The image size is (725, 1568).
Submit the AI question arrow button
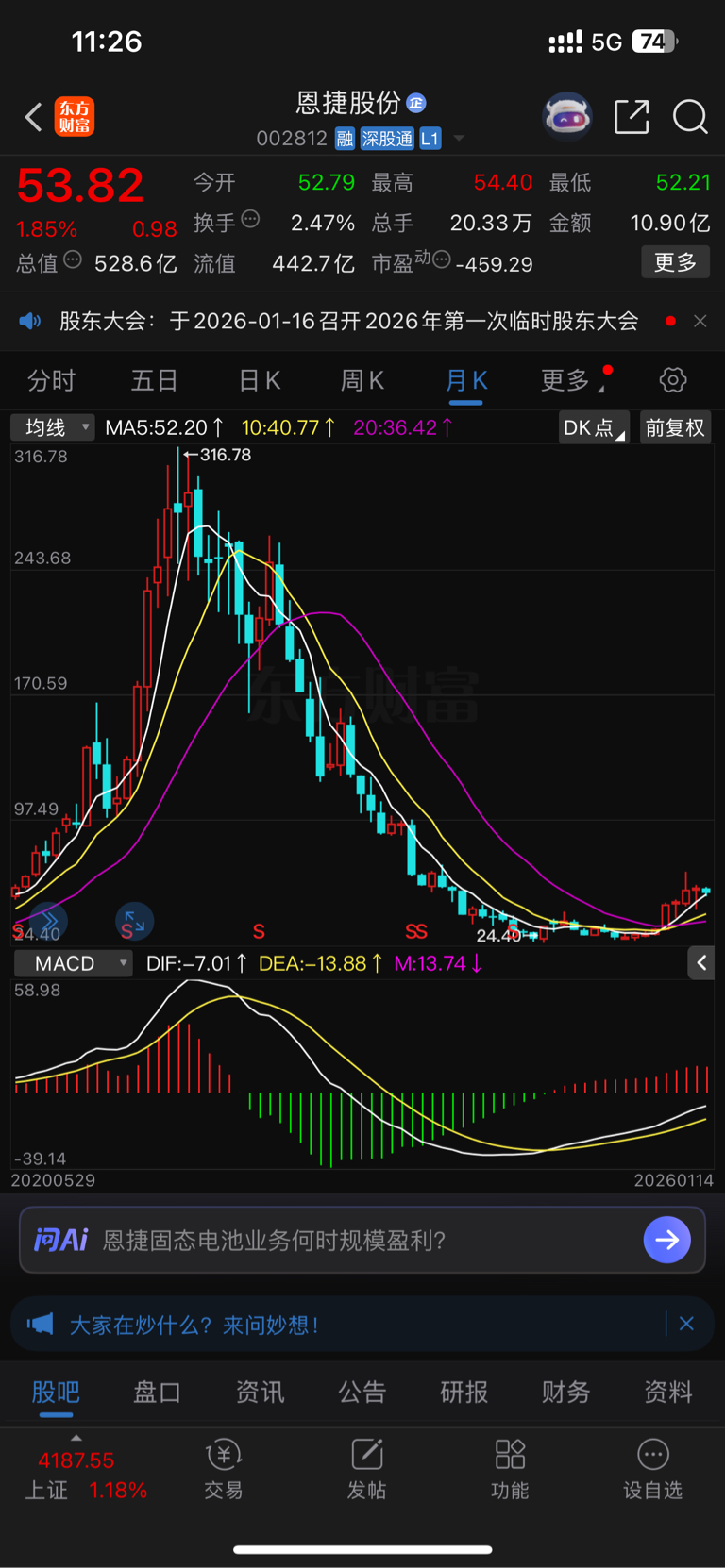(x=667, y=1240)
